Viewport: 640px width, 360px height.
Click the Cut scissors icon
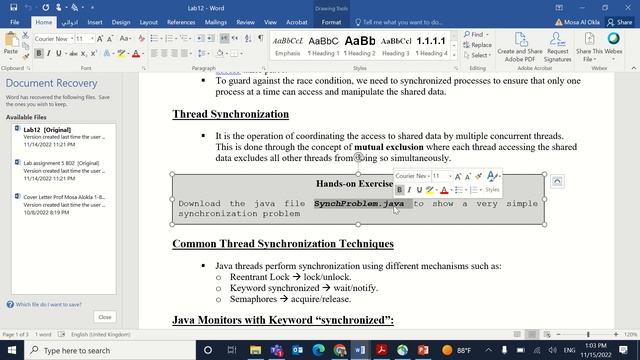26,35
